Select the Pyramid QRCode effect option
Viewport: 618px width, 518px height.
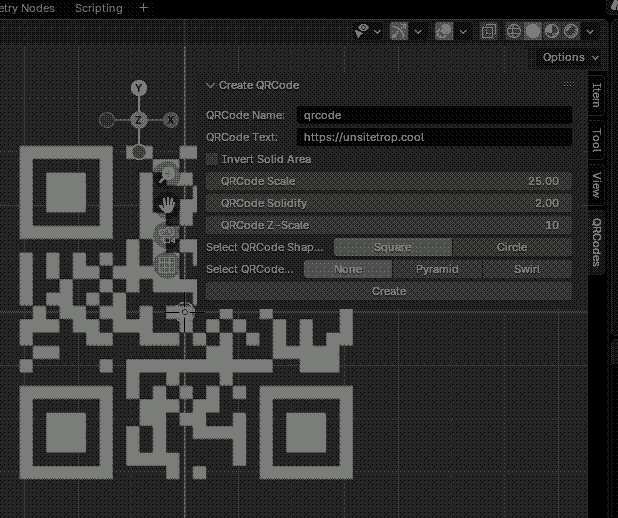[438, 269]
